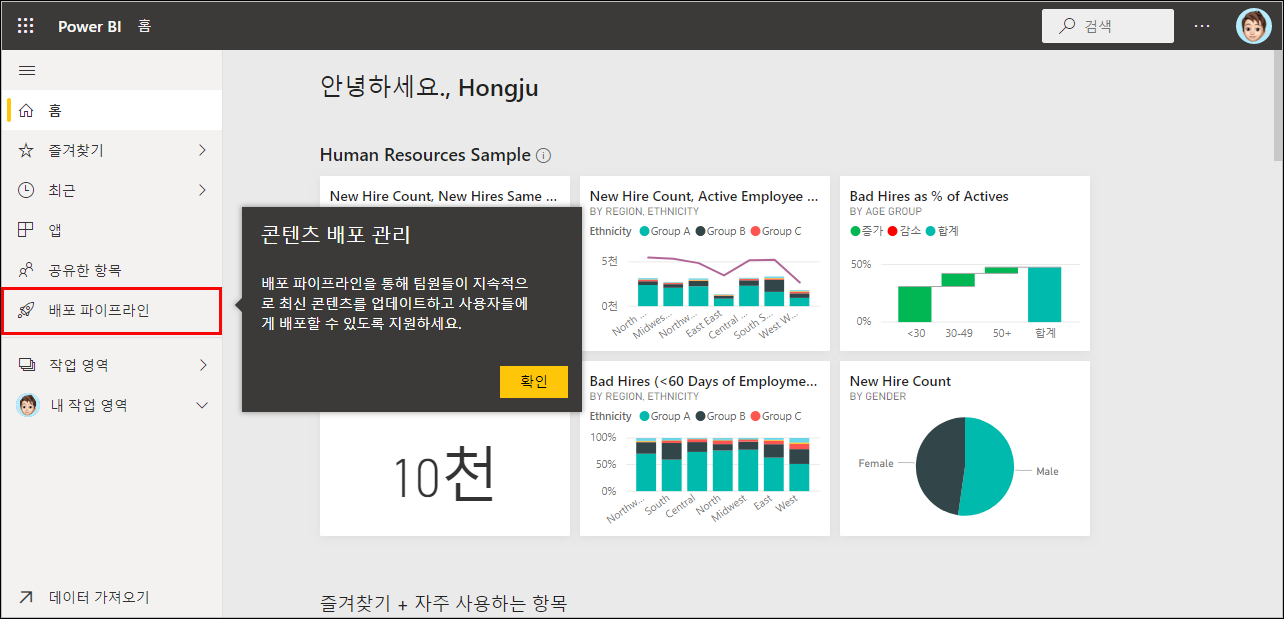
Task: Select 홈 in the navigation pane
Action: [x=111, y=110]
